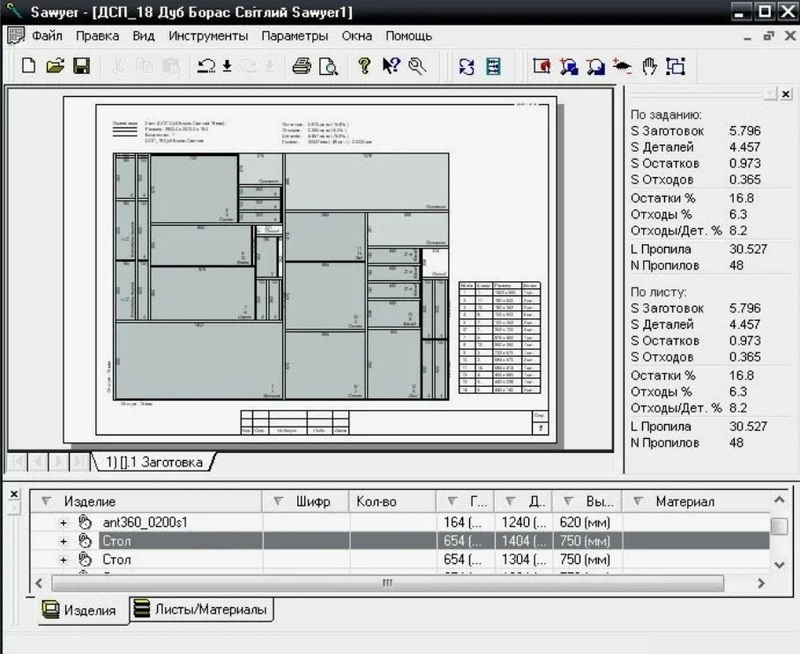Open filter dropdown on Шифр column

click(x=278, y=501)
